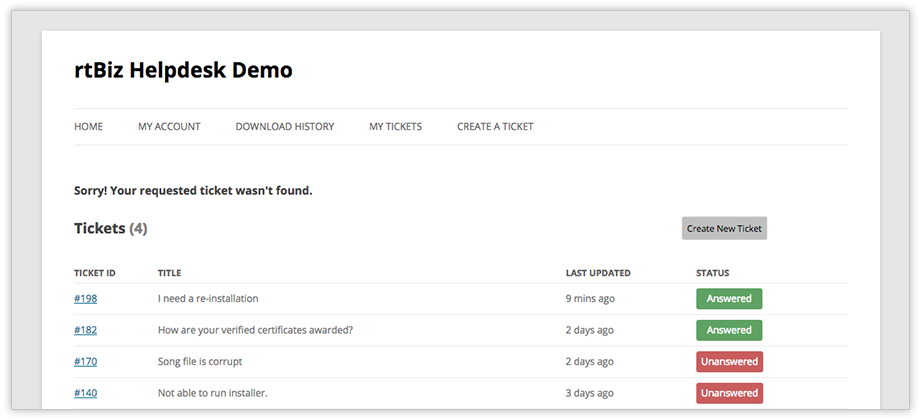Select Unanswered status on installer ticket

[729, 393]
